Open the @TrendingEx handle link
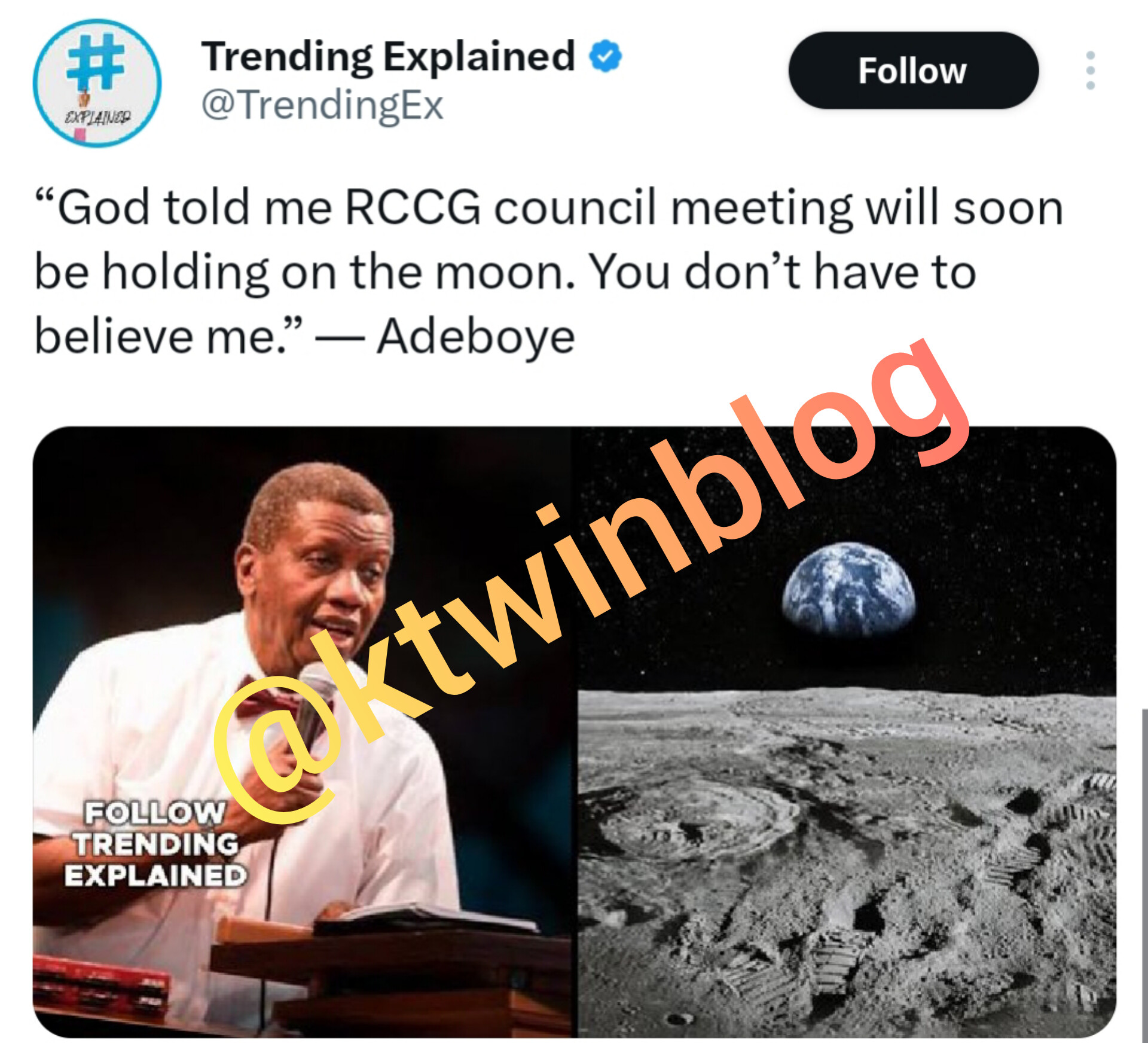1148x1043 pixels. [322, 105]
